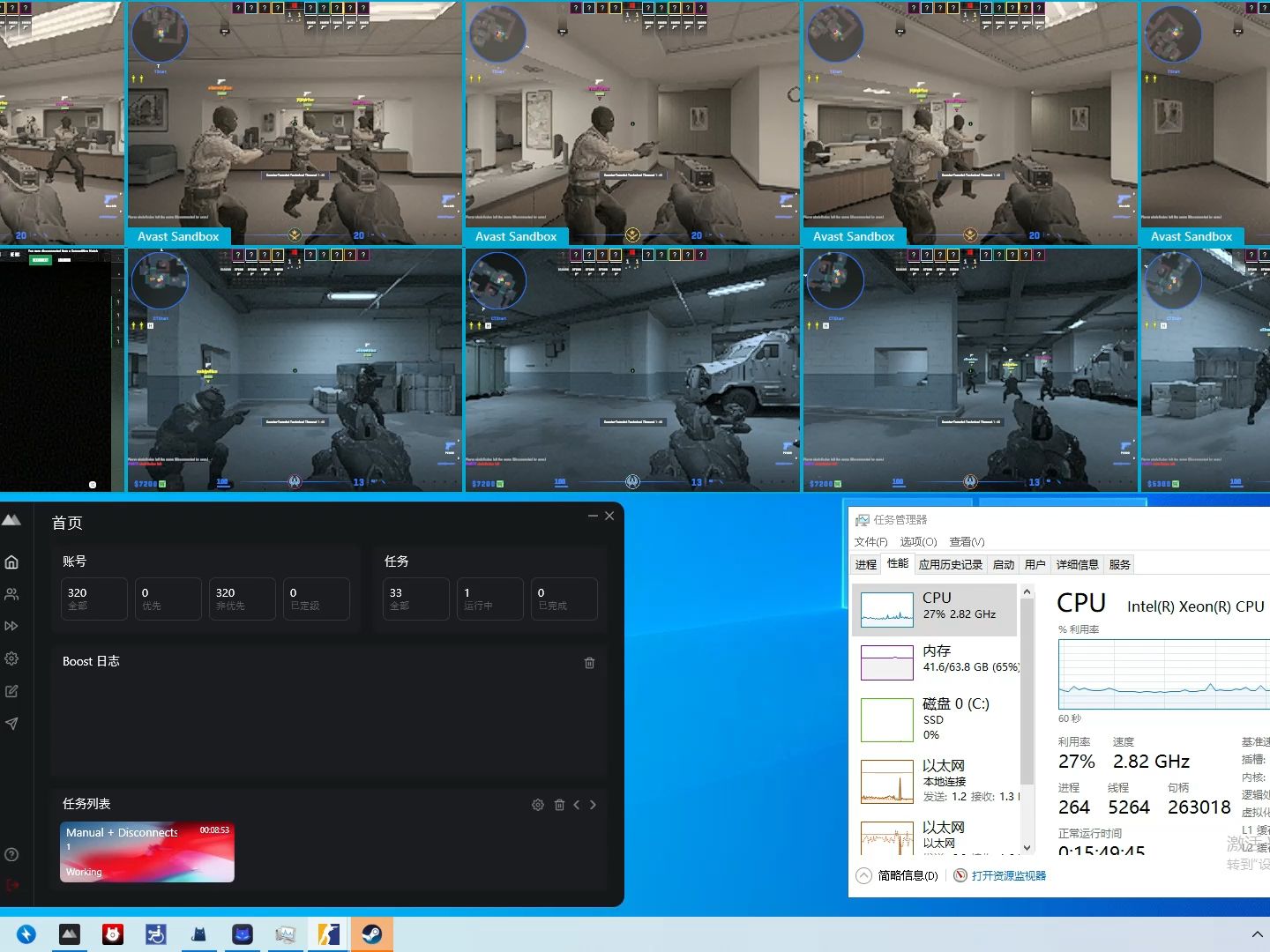Click the resource list scrollbar down arrow
The image size is (1270, 952).
pyautogui.click(x=1027, y=848)
